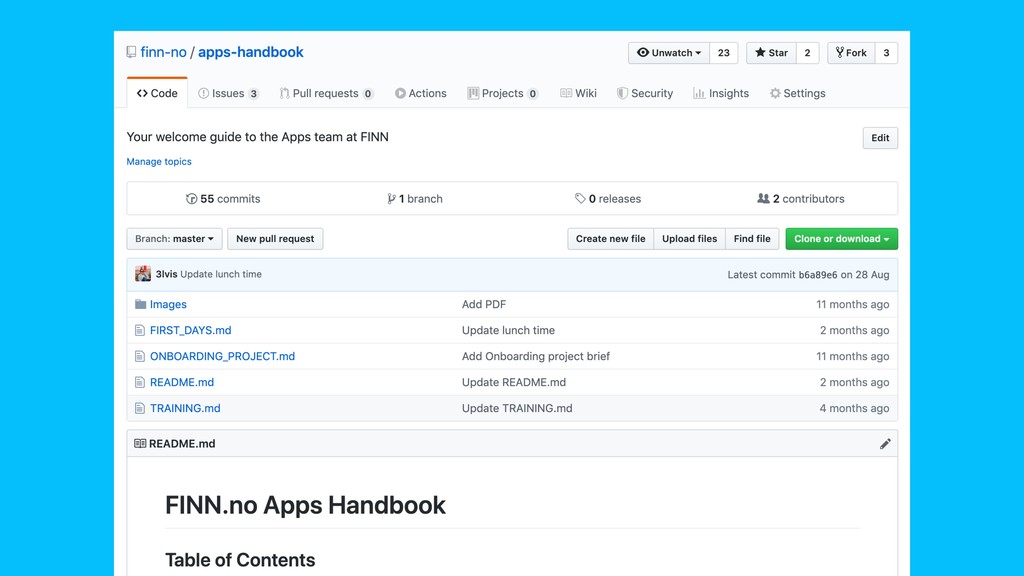Click the 4 months ago timestamp
Viewport: 1024px width, 576px height.
pyautogui.click(x=854, y=408)
